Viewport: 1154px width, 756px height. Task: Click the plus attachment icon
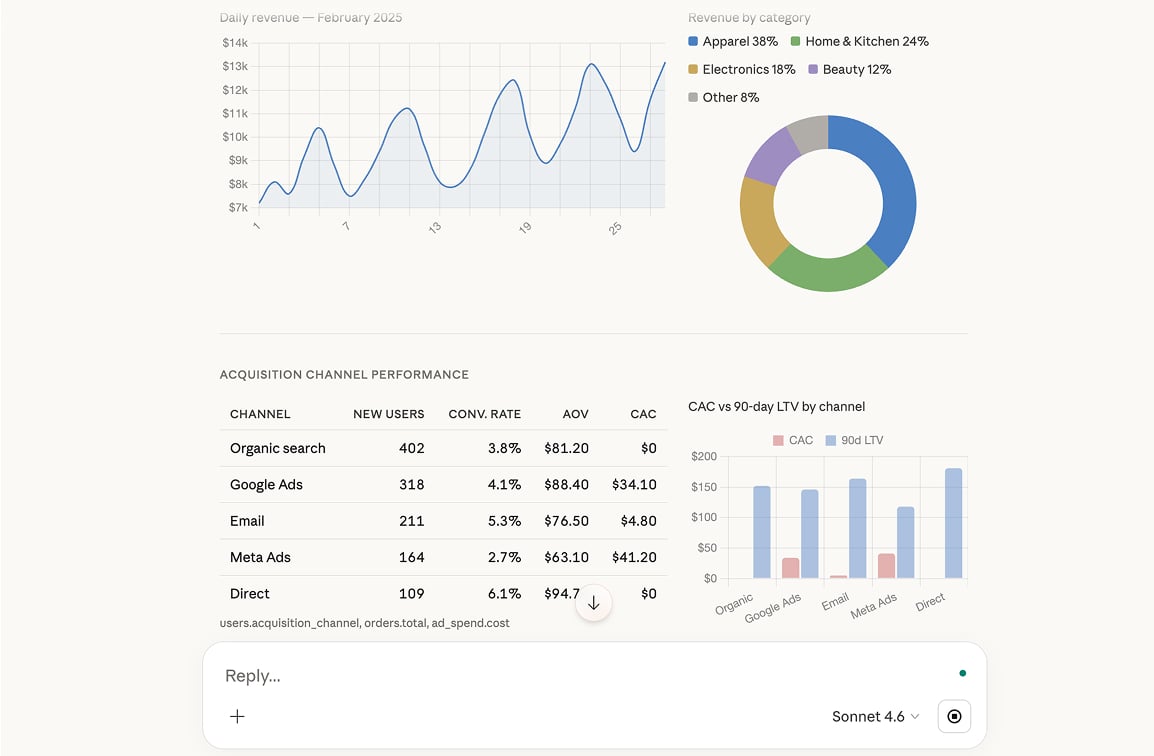pos(237,716)
